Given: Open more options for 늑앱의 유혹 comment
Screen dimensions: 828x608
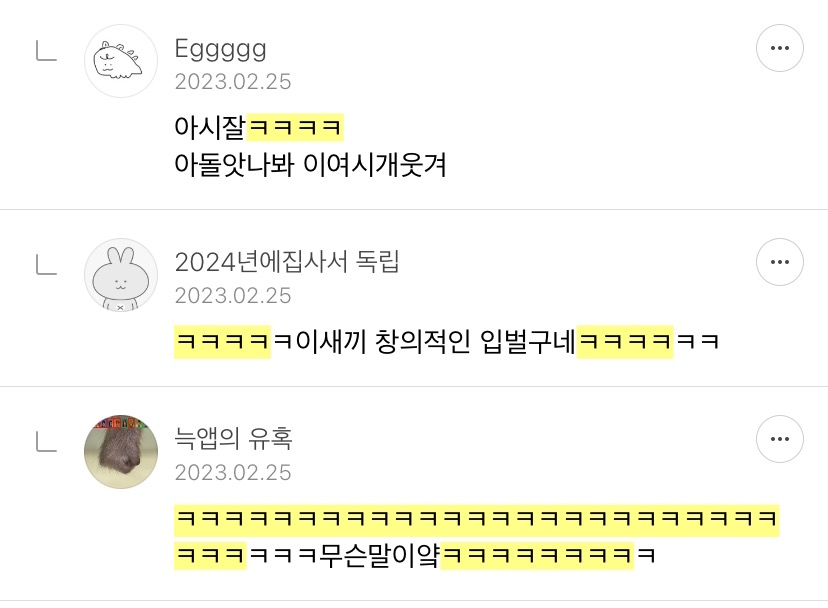Looking at the screenshot, I should pos(779,439).
